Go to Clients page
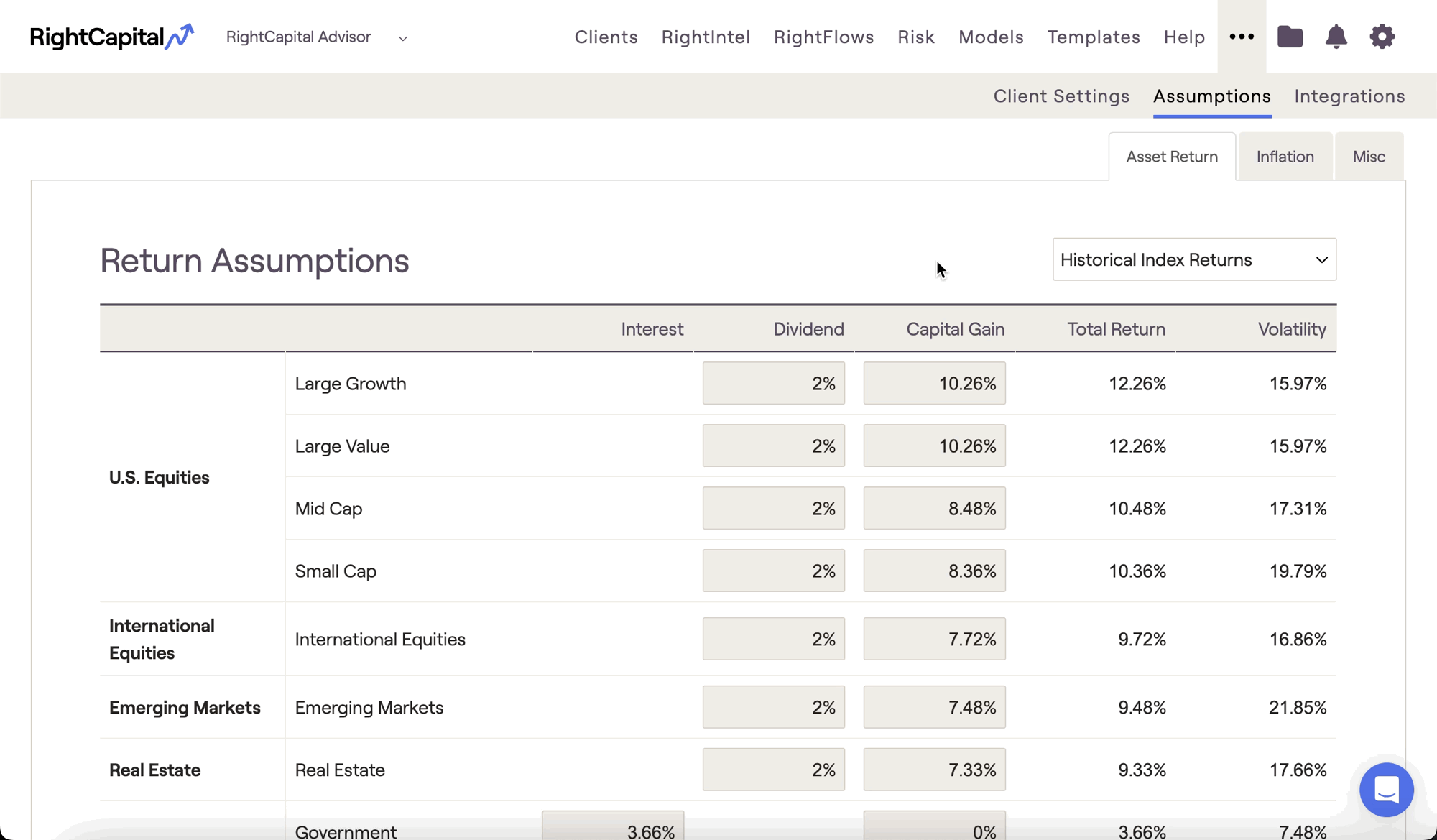Image resolution: width=1437 pixels, height=840 pixels. point(606,37)
